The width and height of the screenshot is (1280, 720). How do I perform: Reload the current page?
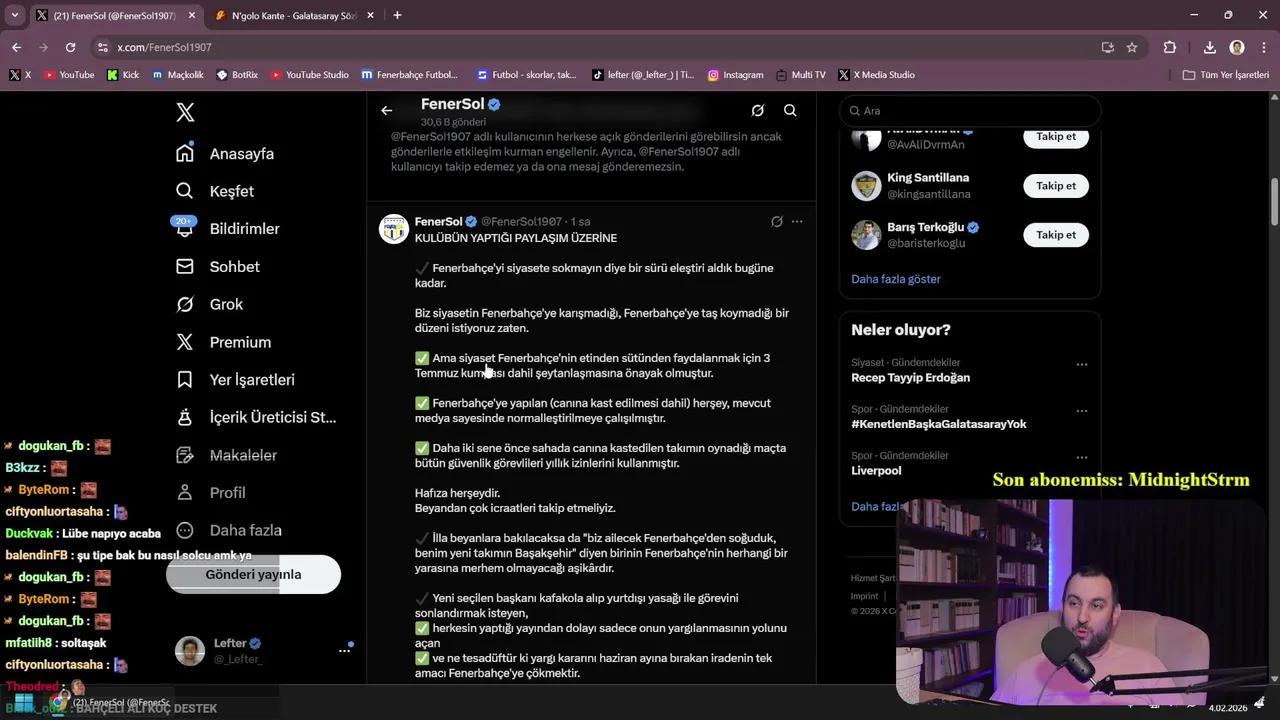click(x=70, y=47)
